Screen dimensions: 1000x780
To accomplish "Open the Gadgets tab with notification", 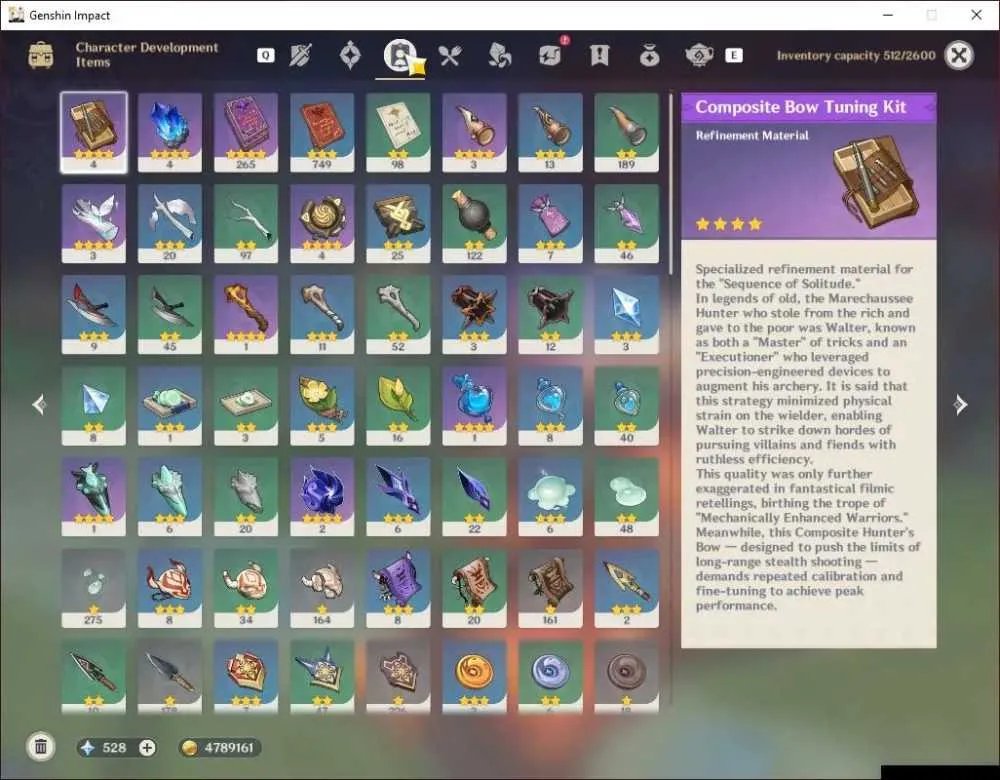I will click(550, 55).
